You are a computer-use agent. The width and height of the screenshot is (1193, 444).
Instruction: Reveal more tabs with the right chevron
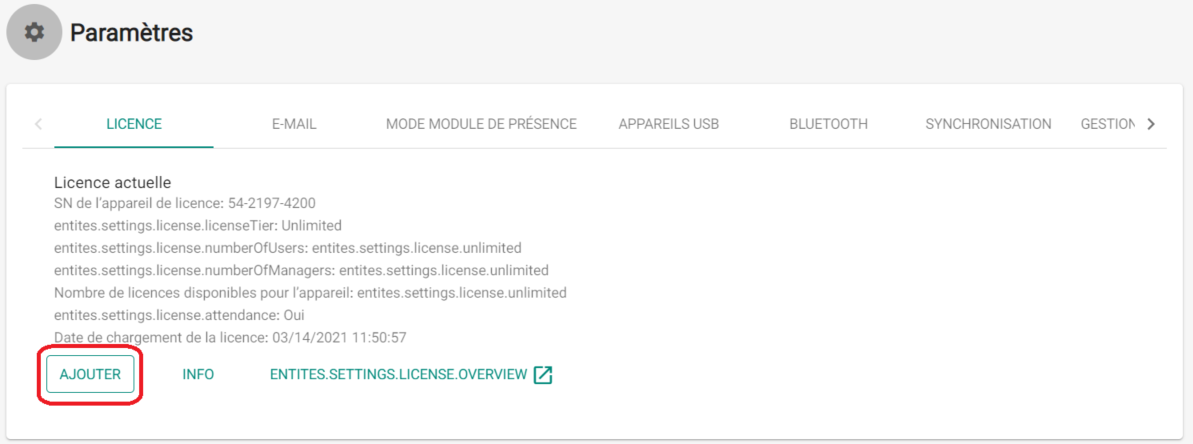point(1150,124)
